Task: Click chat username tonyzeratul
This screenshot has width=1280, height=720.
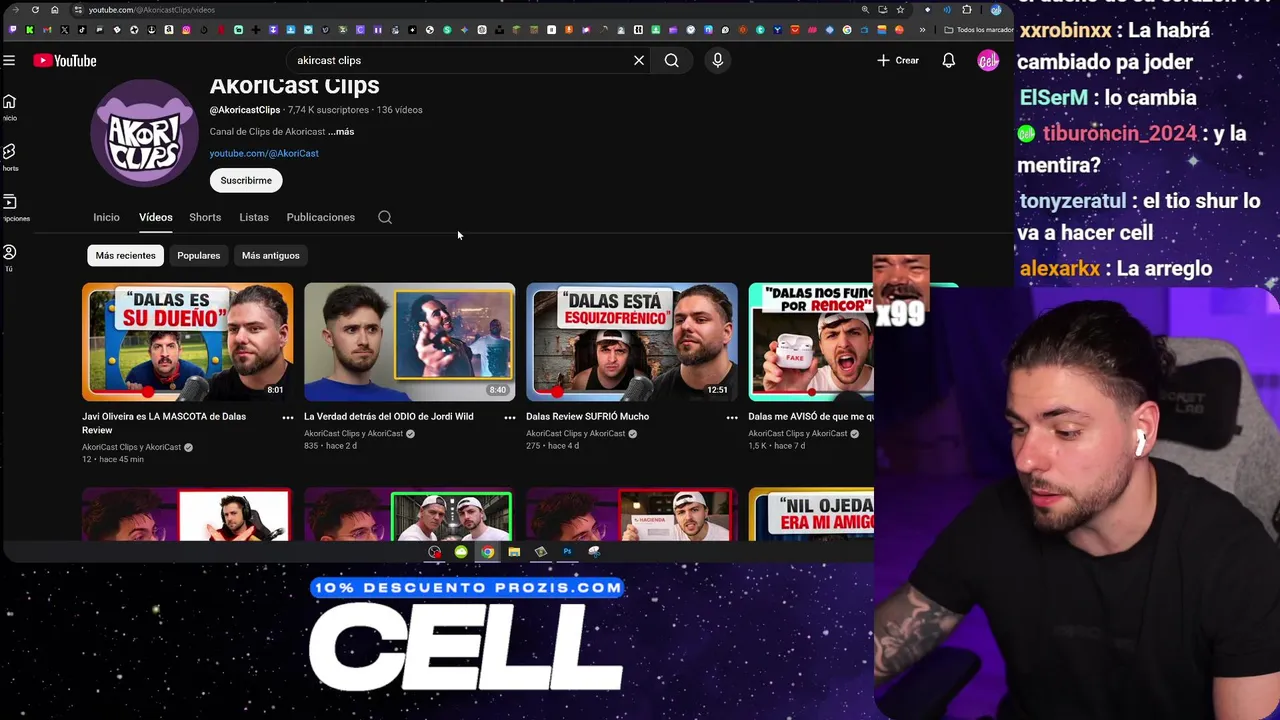Action: click(1072, 202)
